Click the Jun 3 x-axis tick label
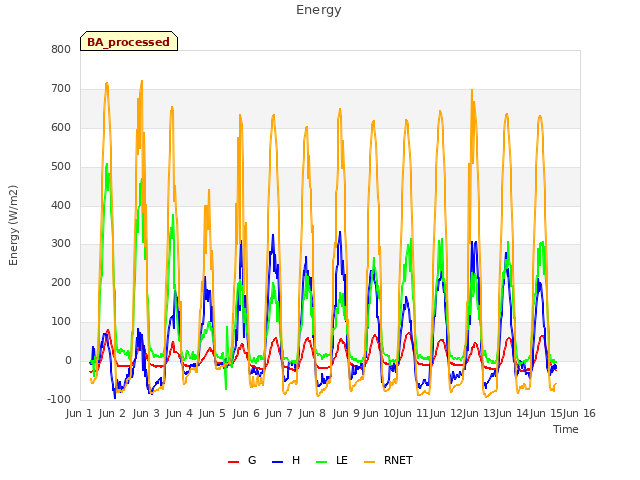This screenshot has height=480, width=640. (x=146, y=413)
